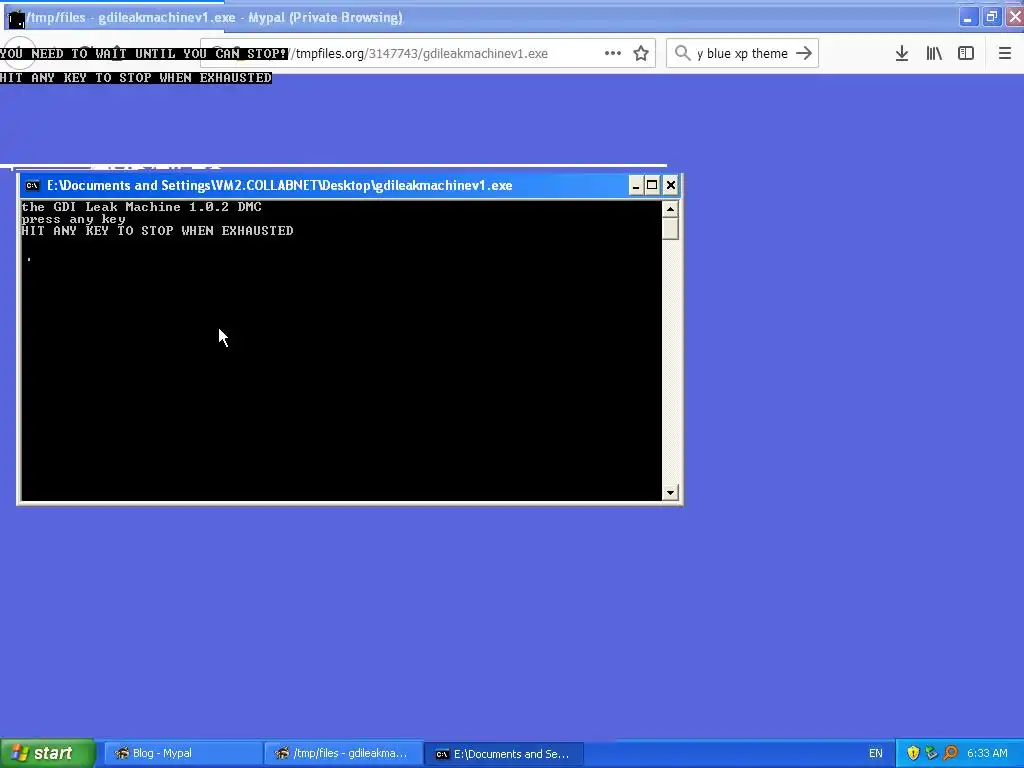Image resolution: width=1024 pixels, height=768 pixels.
Task: Click the search magnifier icon in search box
Action: 682,53
